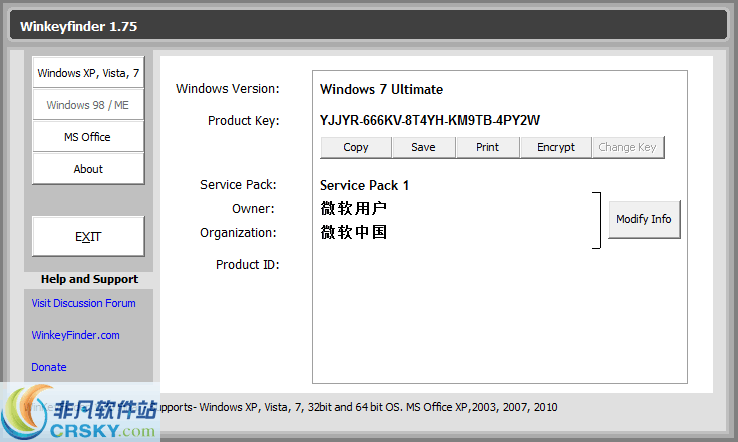The width and height of the screenshot is (738, 442).
Task: Open the About section
Action: tap(88, 169)
